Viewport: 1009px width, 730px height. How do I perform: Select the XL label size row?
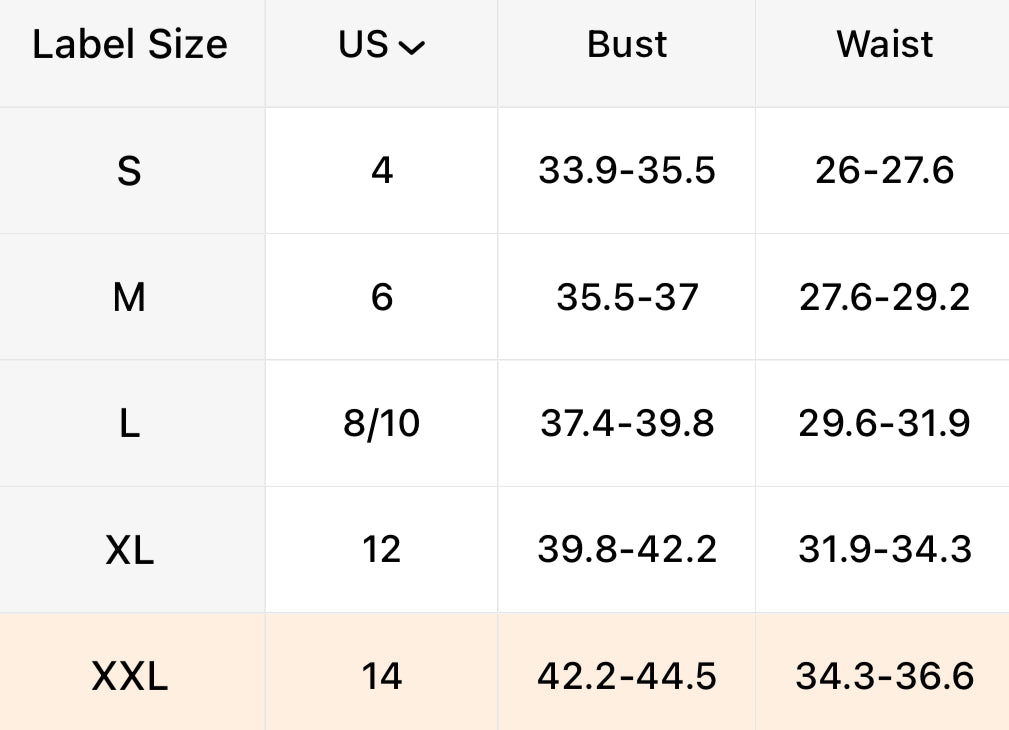click(x=129, y=550)
